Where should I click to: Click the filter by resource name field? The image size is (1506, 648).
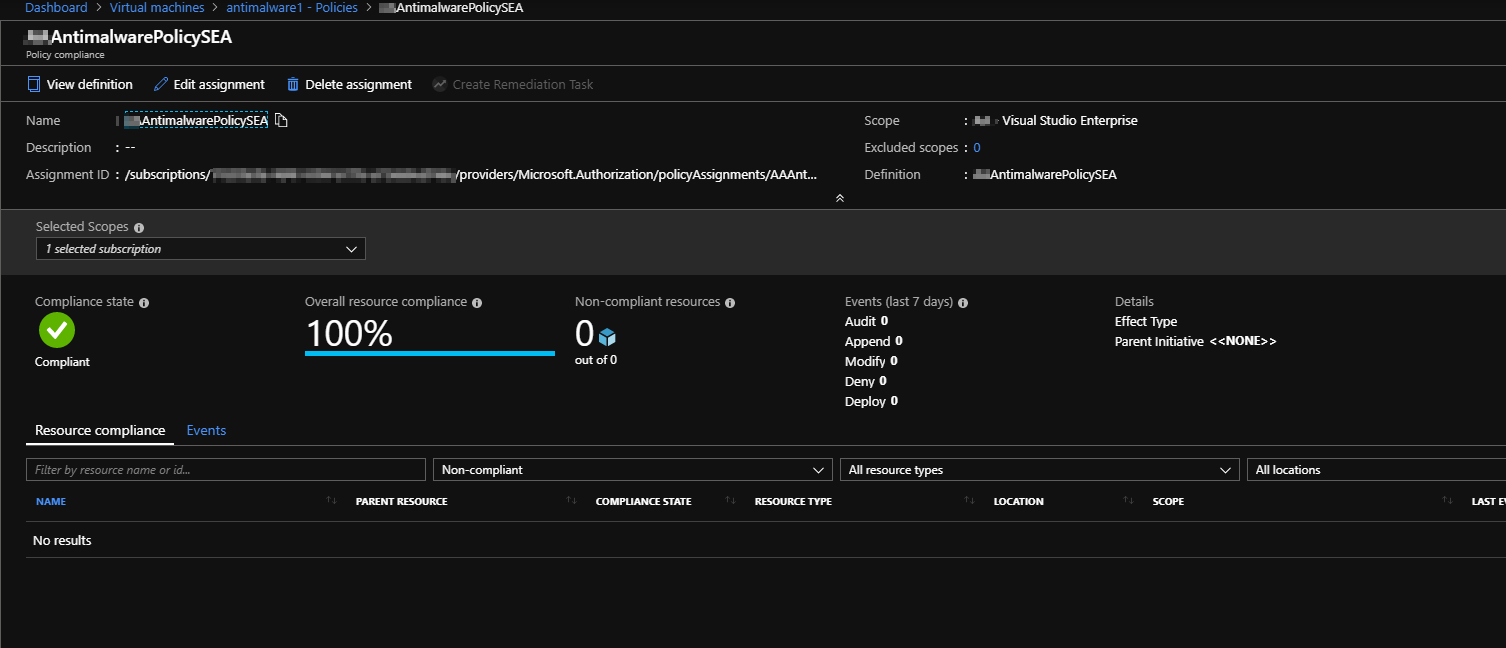coord(226,470)
